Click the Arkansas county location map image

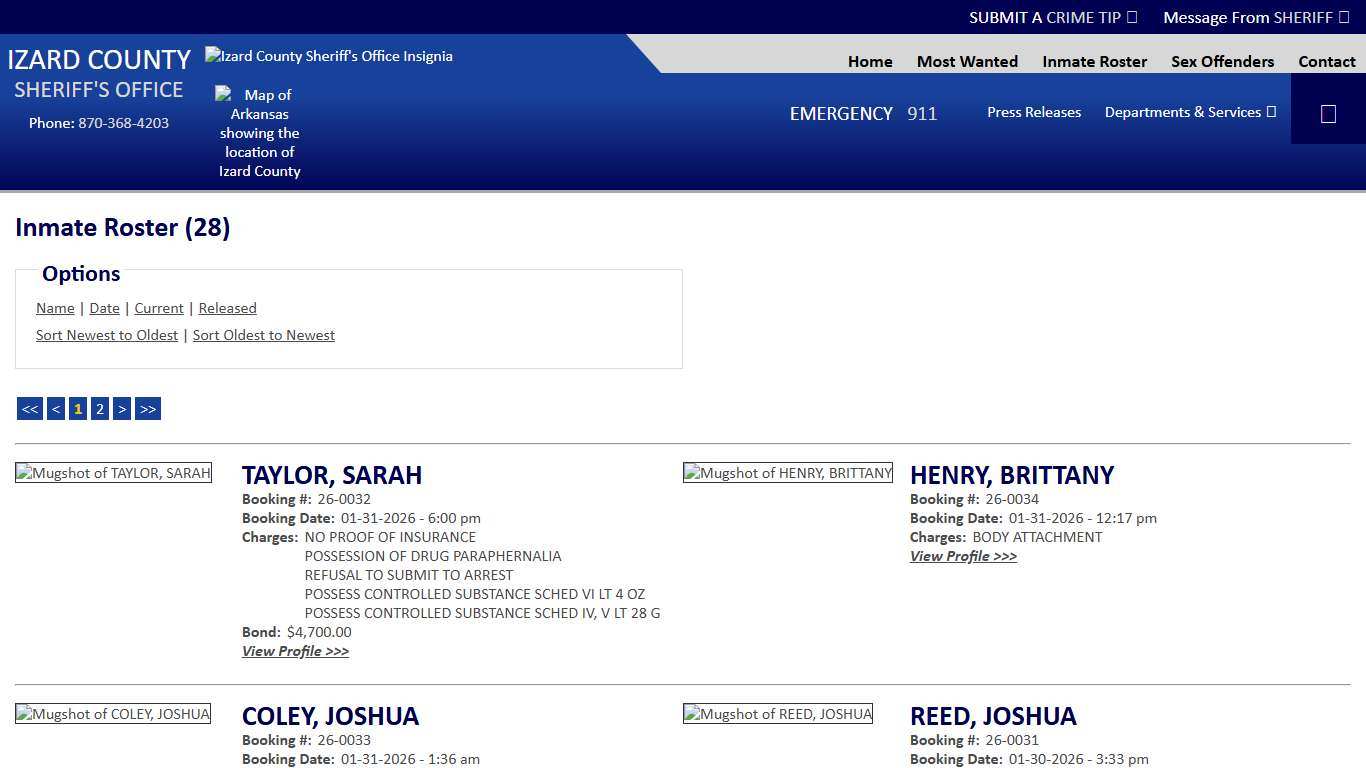tap(259, 132)
